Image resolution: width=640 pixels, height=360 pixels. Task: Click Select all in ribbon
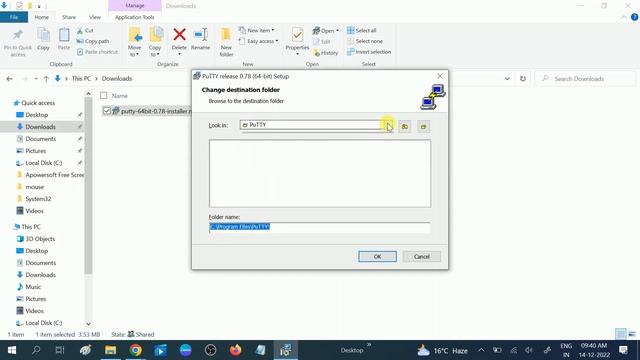click(x=362, y=31)
